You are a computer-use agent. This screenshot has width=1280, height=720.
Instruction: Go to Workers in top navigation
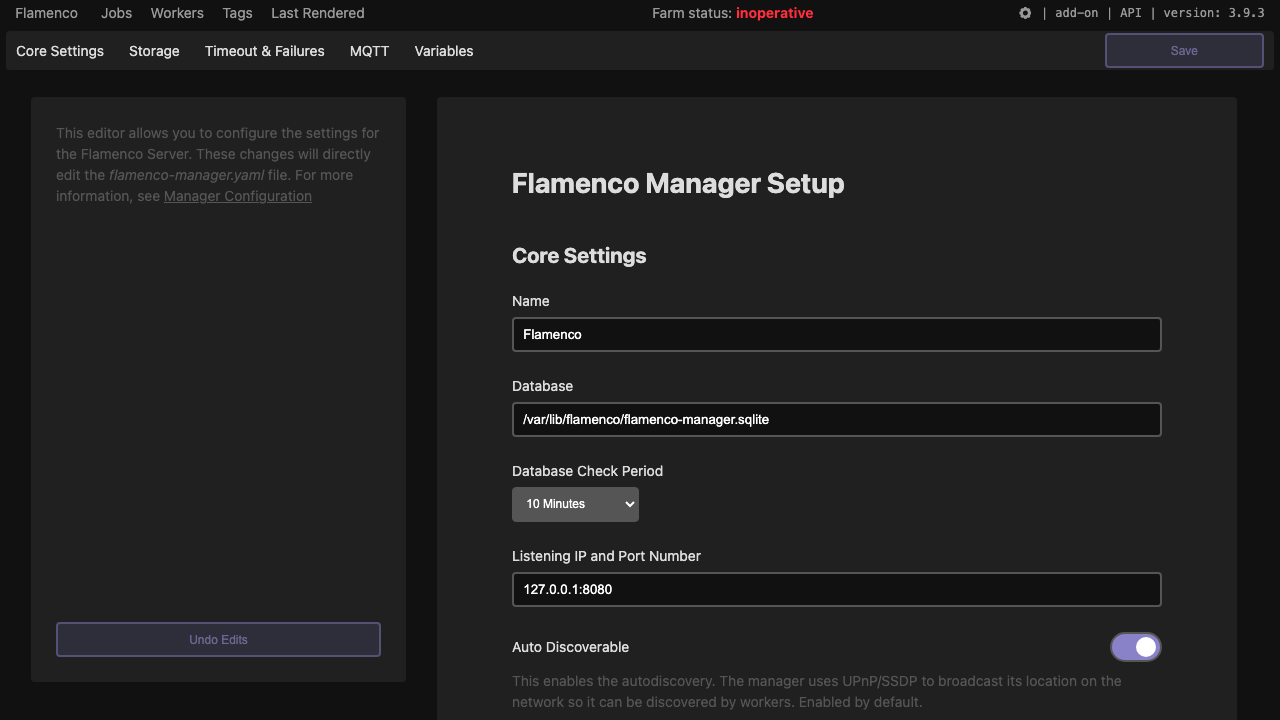[177, 13]
